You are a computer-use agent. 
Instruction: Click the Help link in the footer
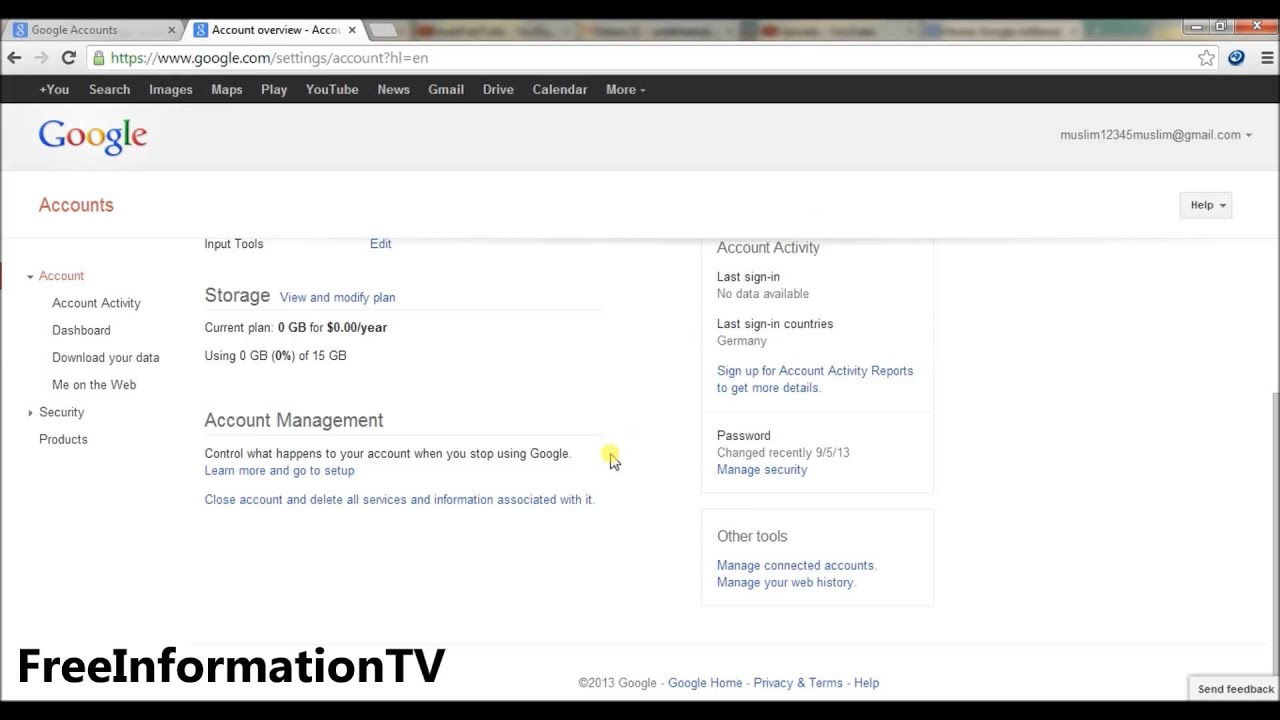[866, 683]
